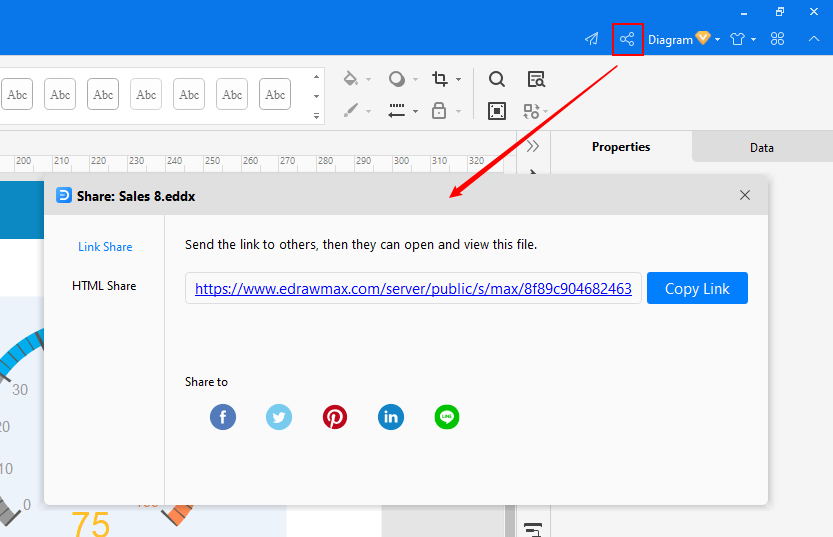Image resolution: width=833 pixels, height=537 pixels.
Task: Expand the shadow dropdown arrow
Action: tap(415, 80)
